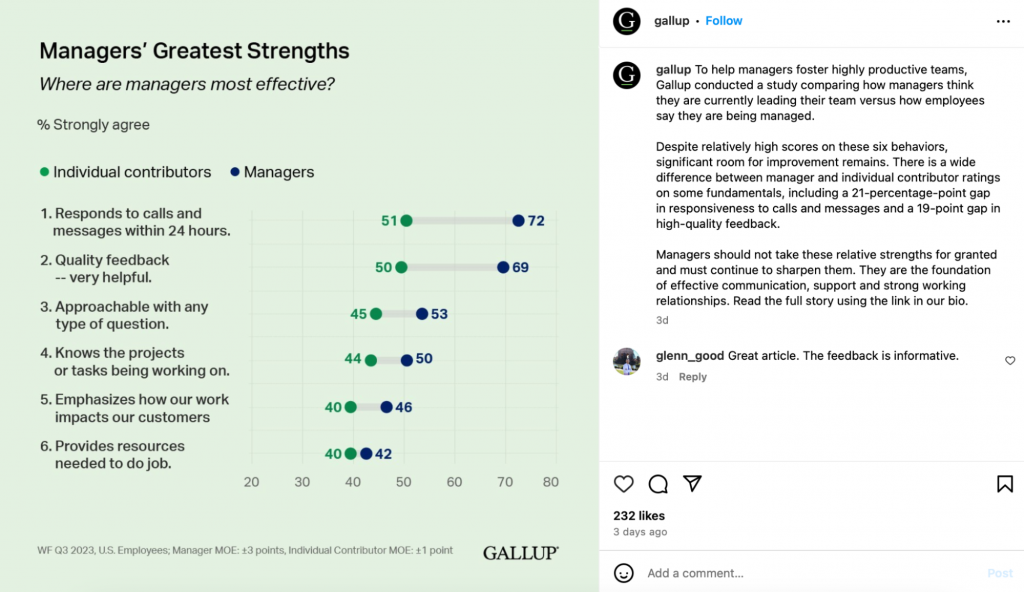Image resolution: width=1024 pixels, height=592 pixels.
Task: Select the heart icon to like the post
Action: [x=623, y=484]
